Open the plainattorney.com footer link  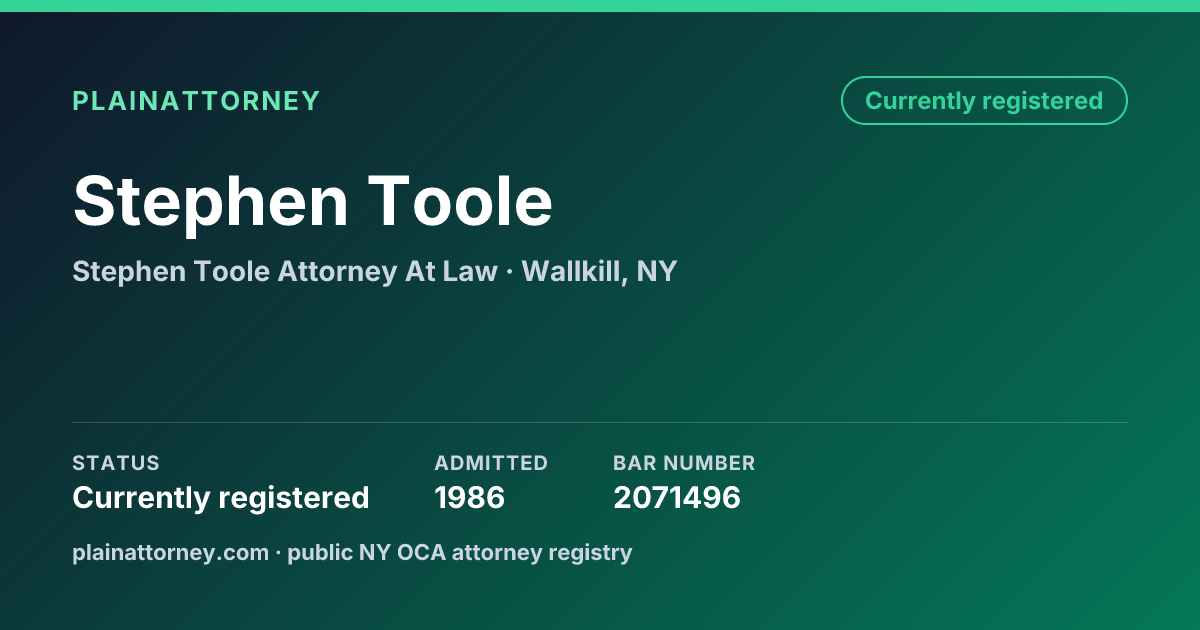(x=170, y=552)
